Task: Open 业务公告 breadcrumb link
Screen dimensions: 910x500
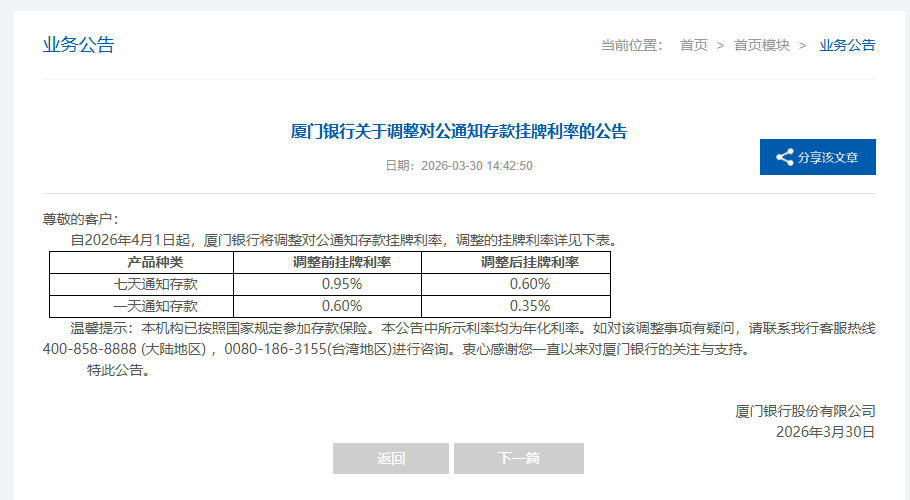Action: click(847, 45)
